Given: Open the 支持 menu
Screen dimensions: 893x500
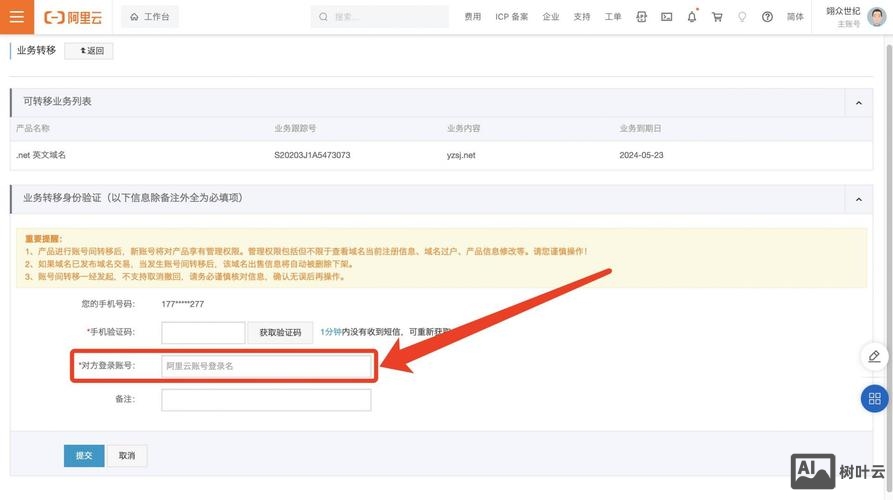Looking at the screenshot, I should tap(581, 17).
